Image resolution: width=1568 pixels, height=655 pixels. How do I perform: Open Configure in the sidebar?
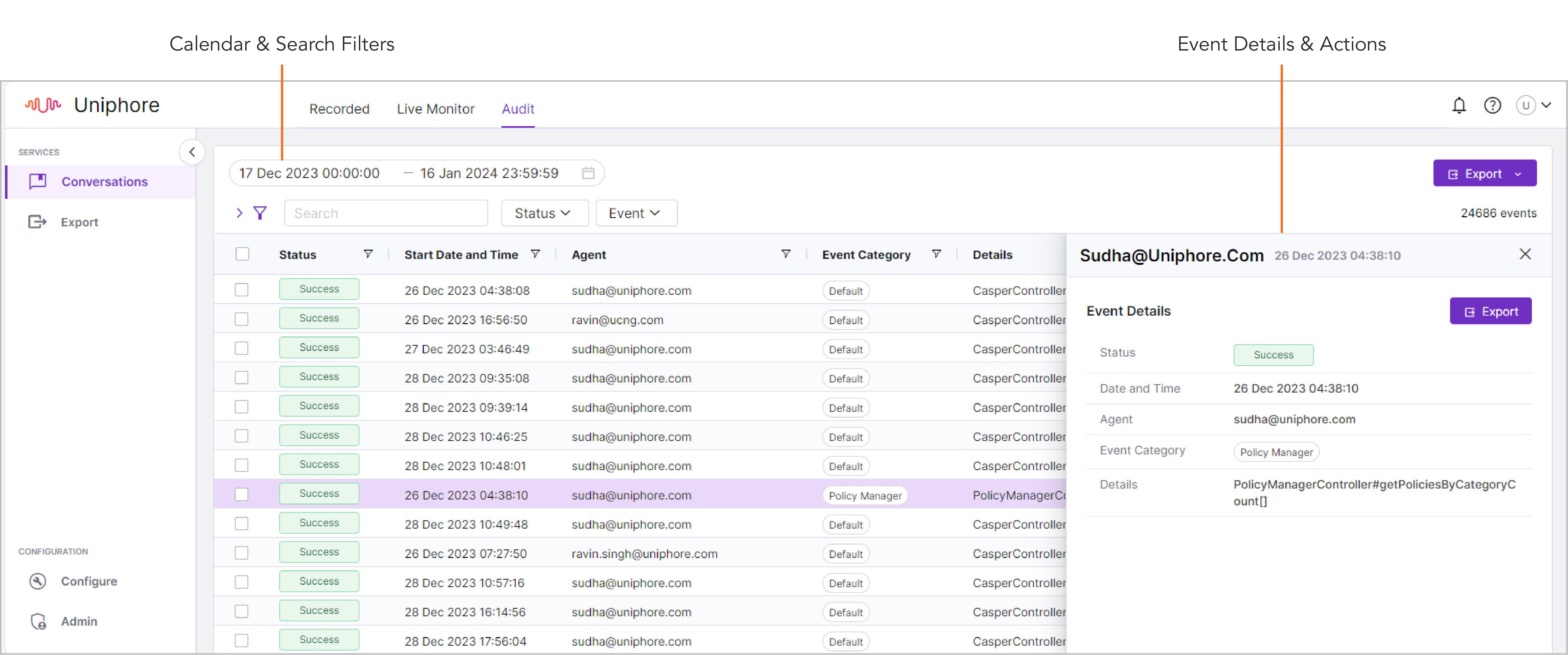coord(88,582)
